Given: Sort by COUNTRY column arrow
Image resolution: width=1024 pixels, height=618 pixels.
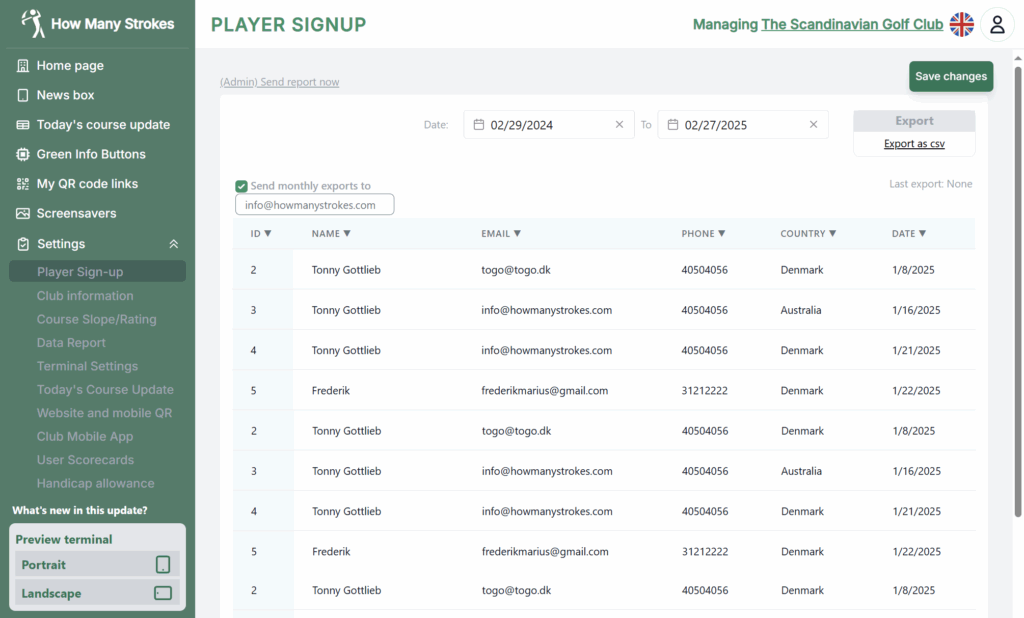Looking at the screenshot, I should (x=833, y=233).
